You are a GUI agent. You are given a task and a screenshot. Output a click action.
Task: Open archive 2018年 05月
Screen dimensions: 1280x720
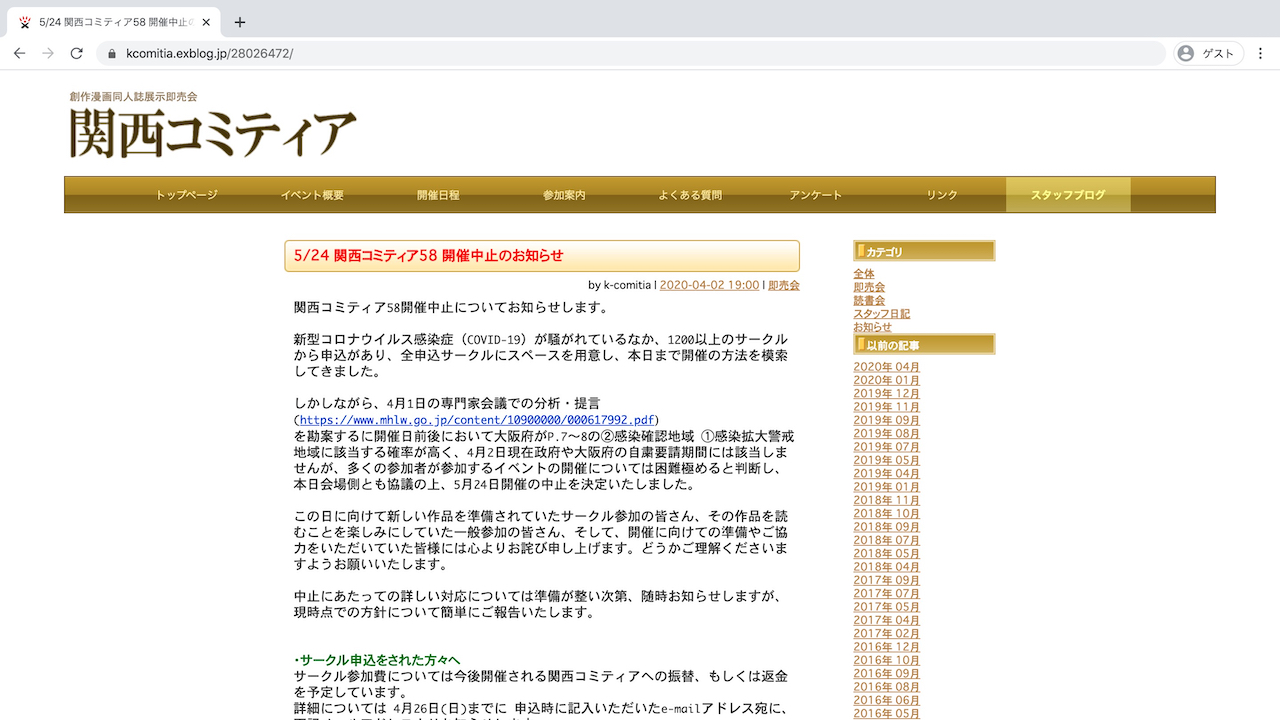coord(887,554)
